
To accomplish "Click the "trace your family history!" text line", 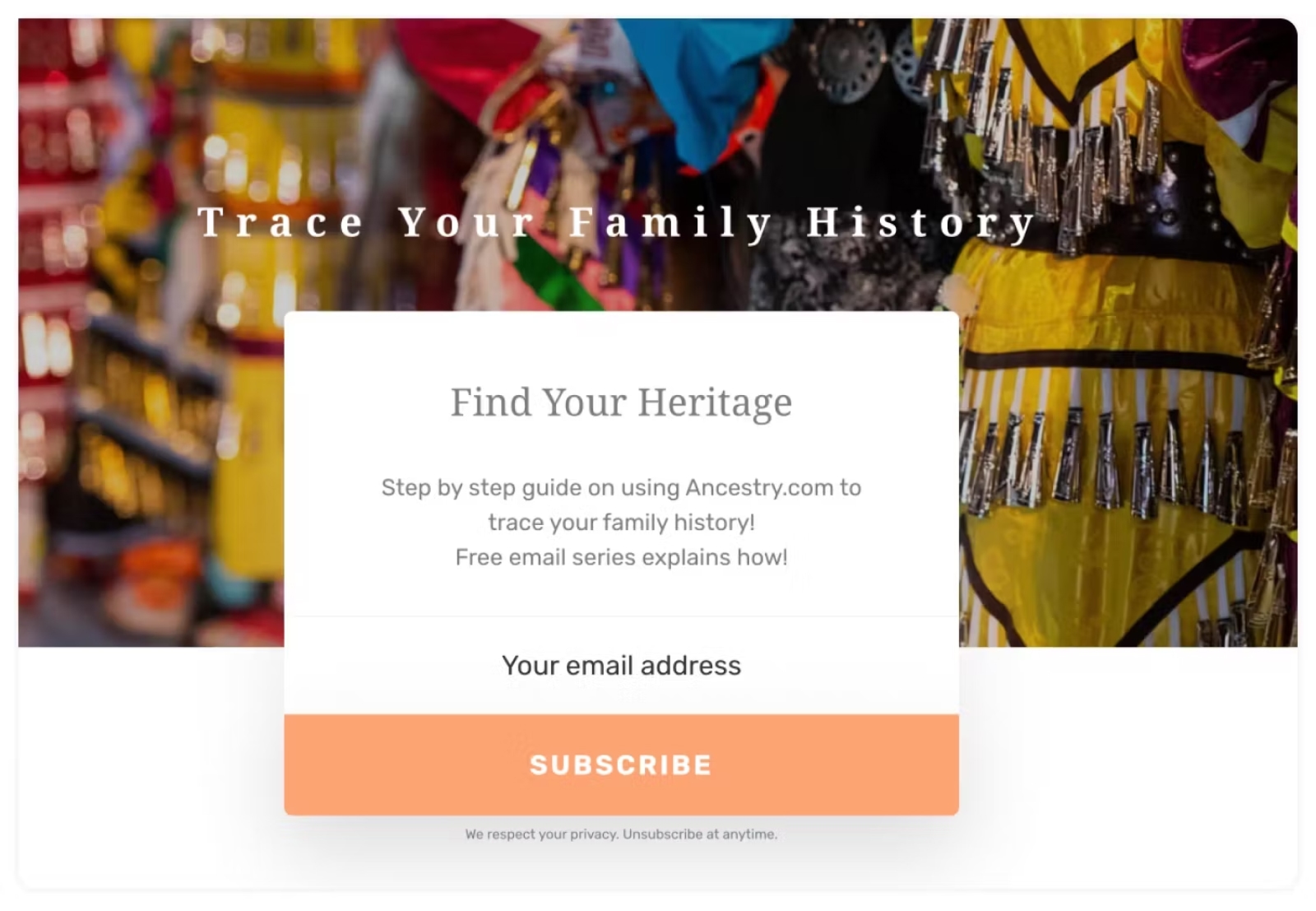I will point(621,523).
